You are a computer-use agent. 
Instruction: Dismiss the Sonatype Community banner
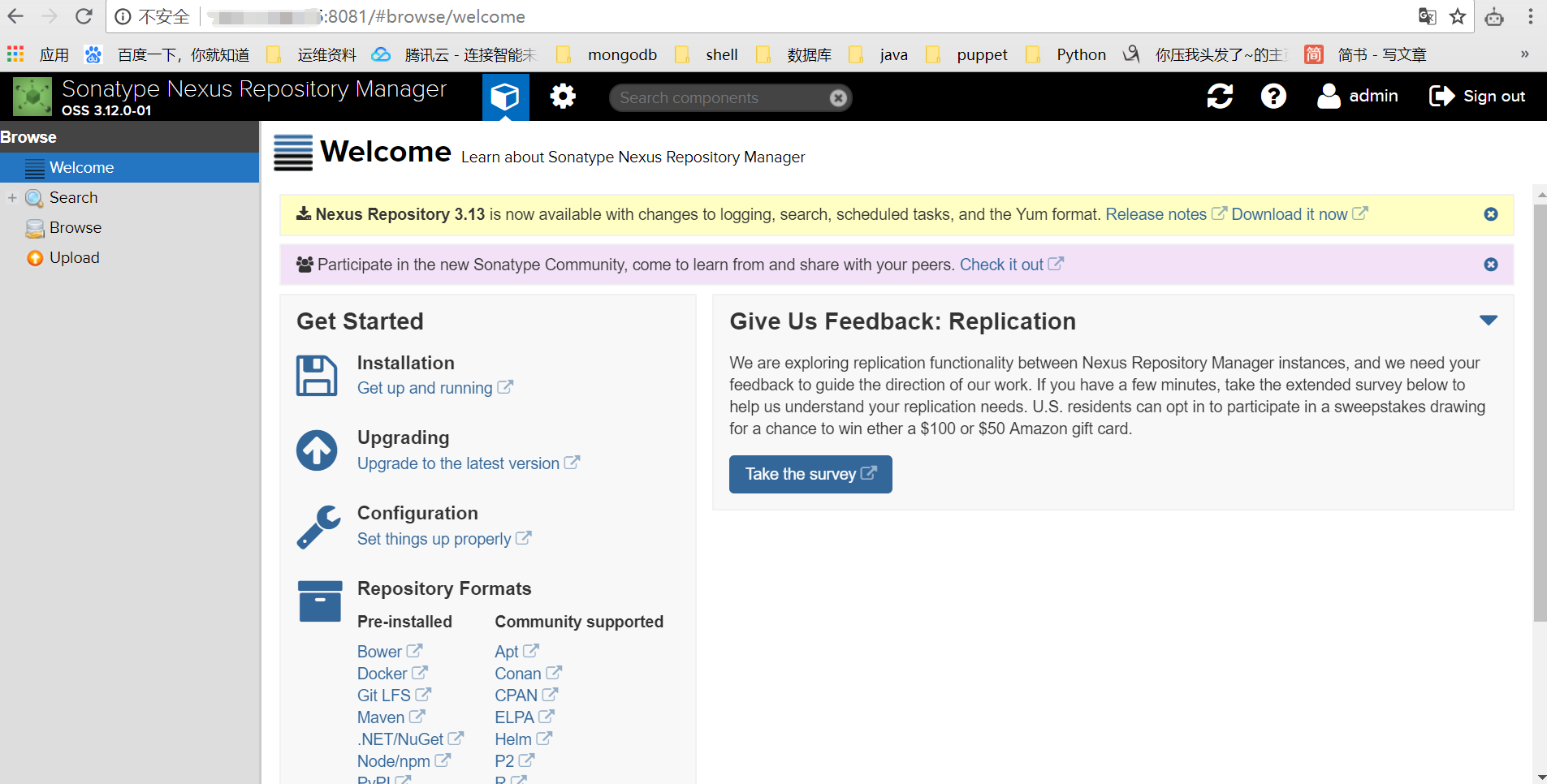[1491, 265]
